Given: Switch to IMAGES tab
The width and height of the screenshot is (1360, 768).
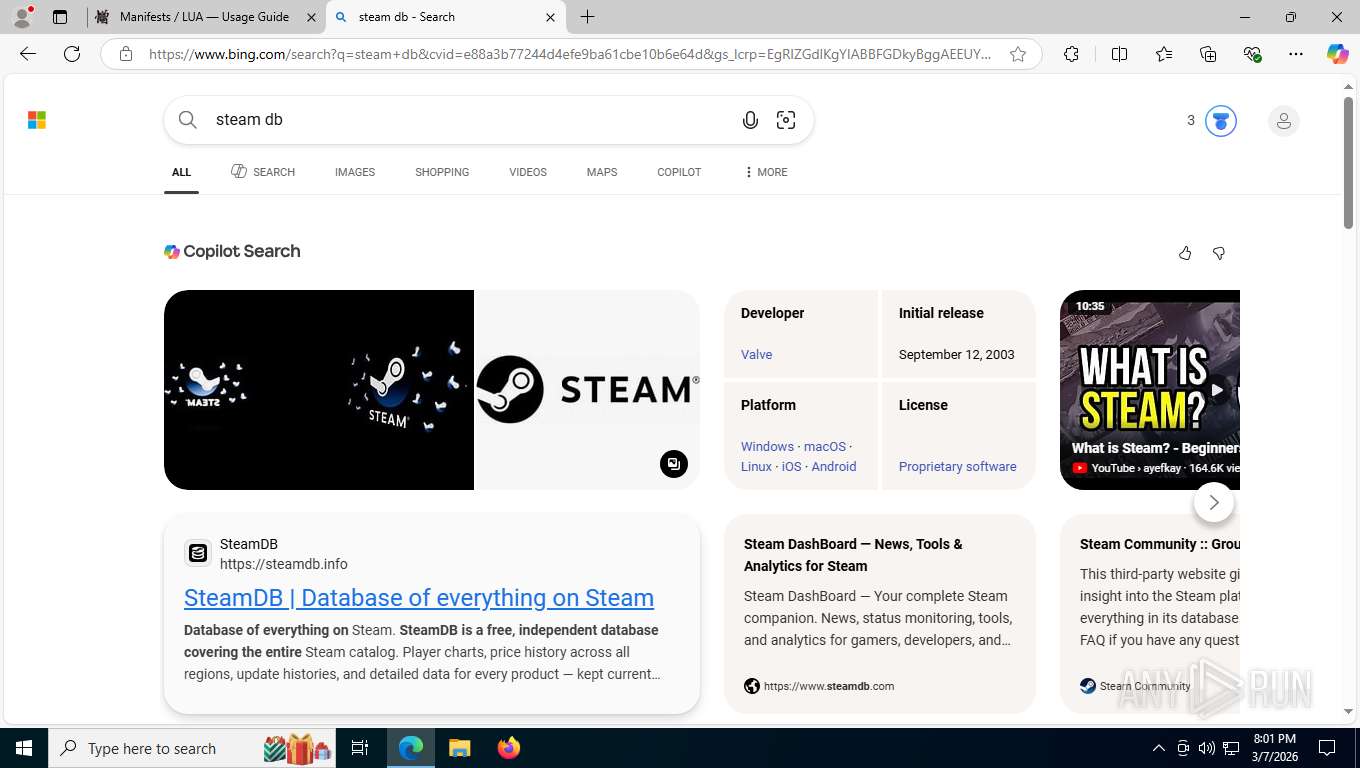Looking at the screenshot, I should [355, 172].
